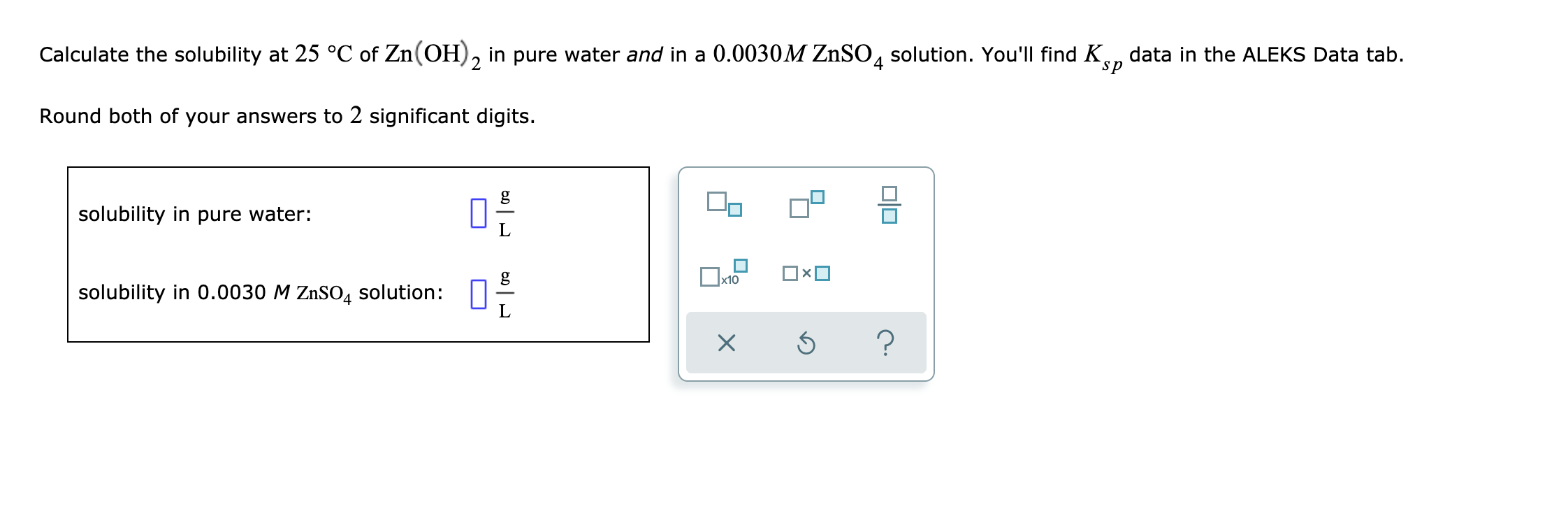Image resolution: width=1568 pixels, height=509 pixels.
Task: Click the help button for entry instructions
Action: [x=885, y=343]
